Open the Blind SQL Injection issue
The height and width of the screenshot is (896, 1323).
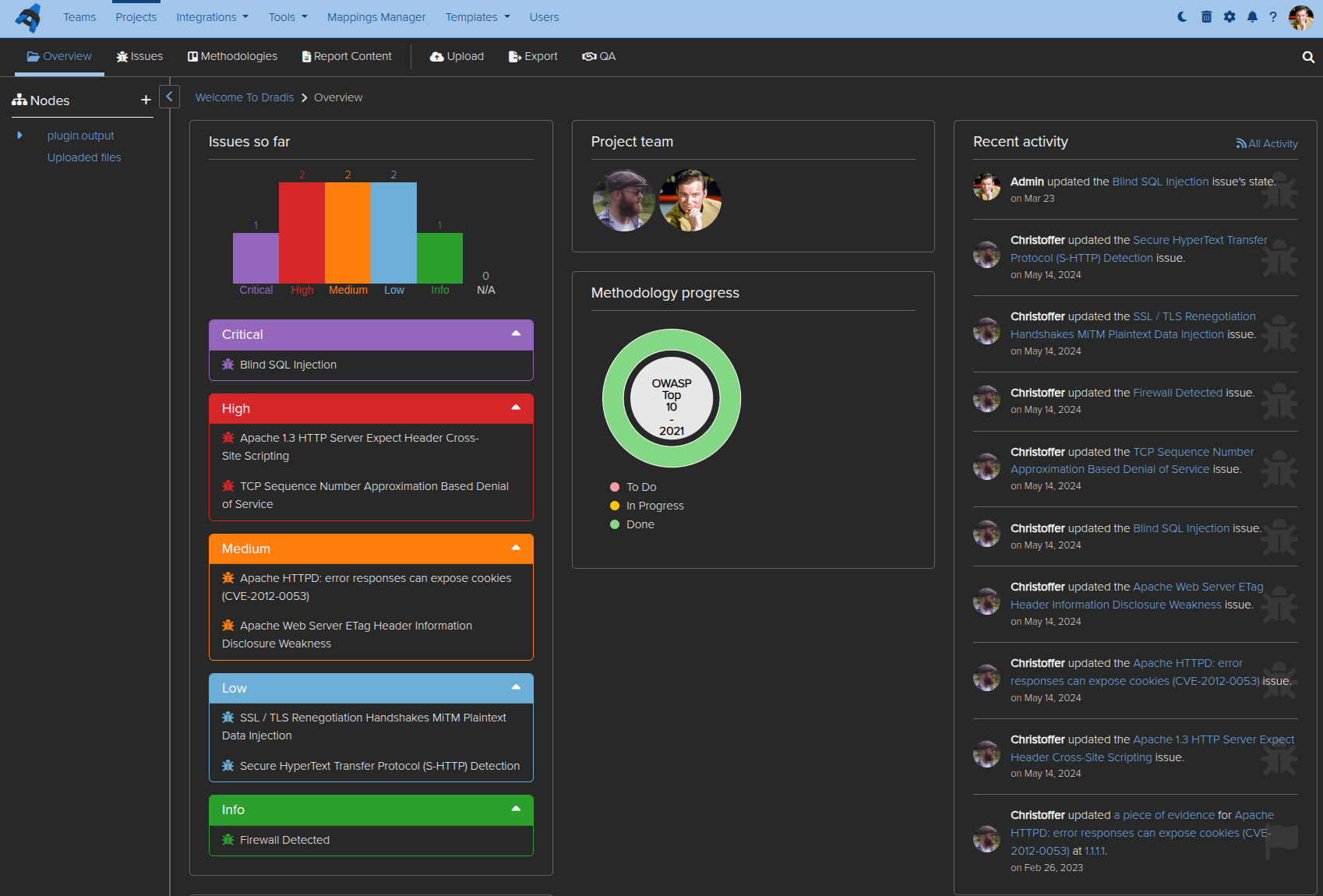click(x=288, y=365)
